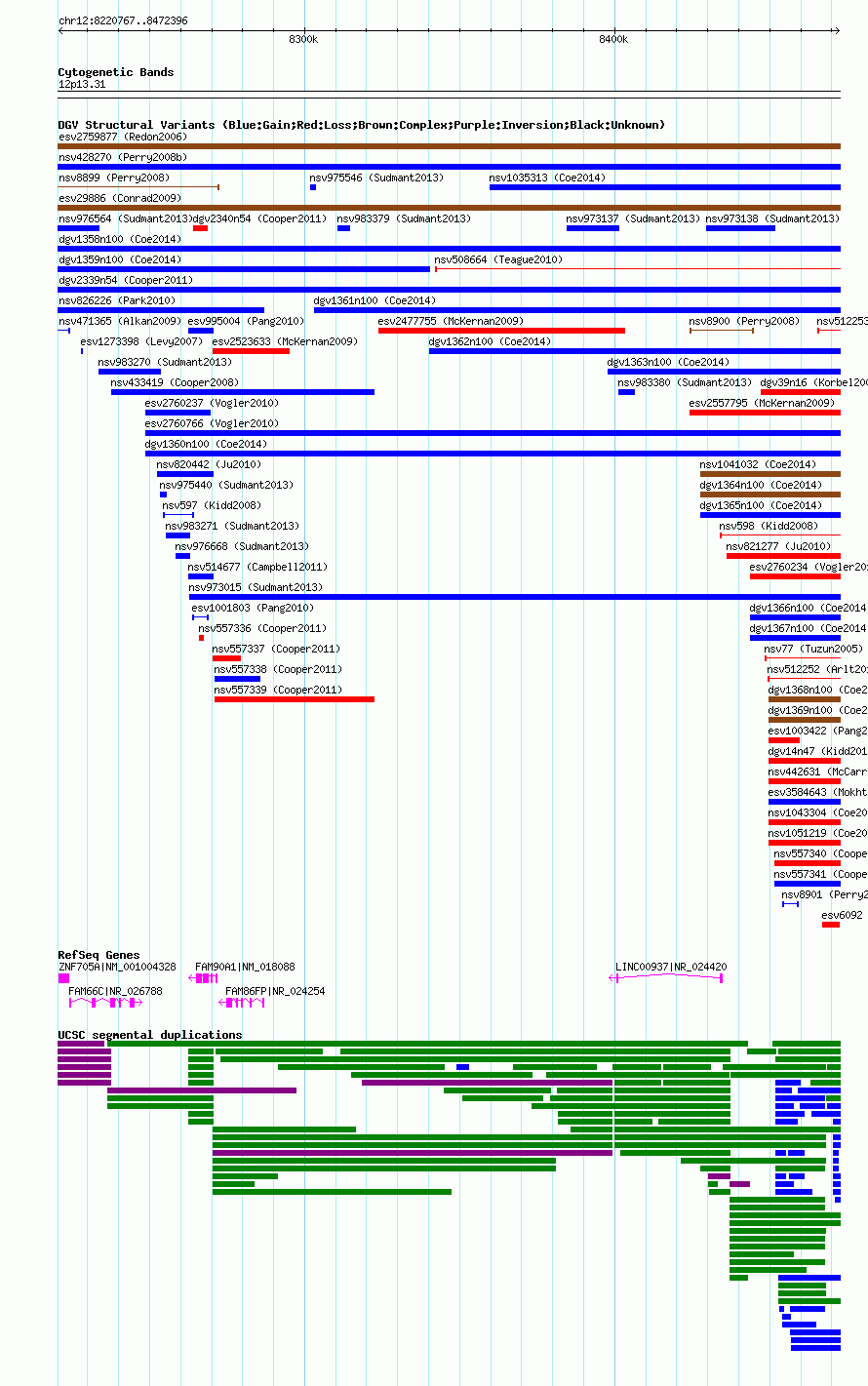Image resolution: width=868 pixels, height=1386 pixels.
Task: Select nsv976564 (Sudmant2013) variant label
Action: [125, 218]
